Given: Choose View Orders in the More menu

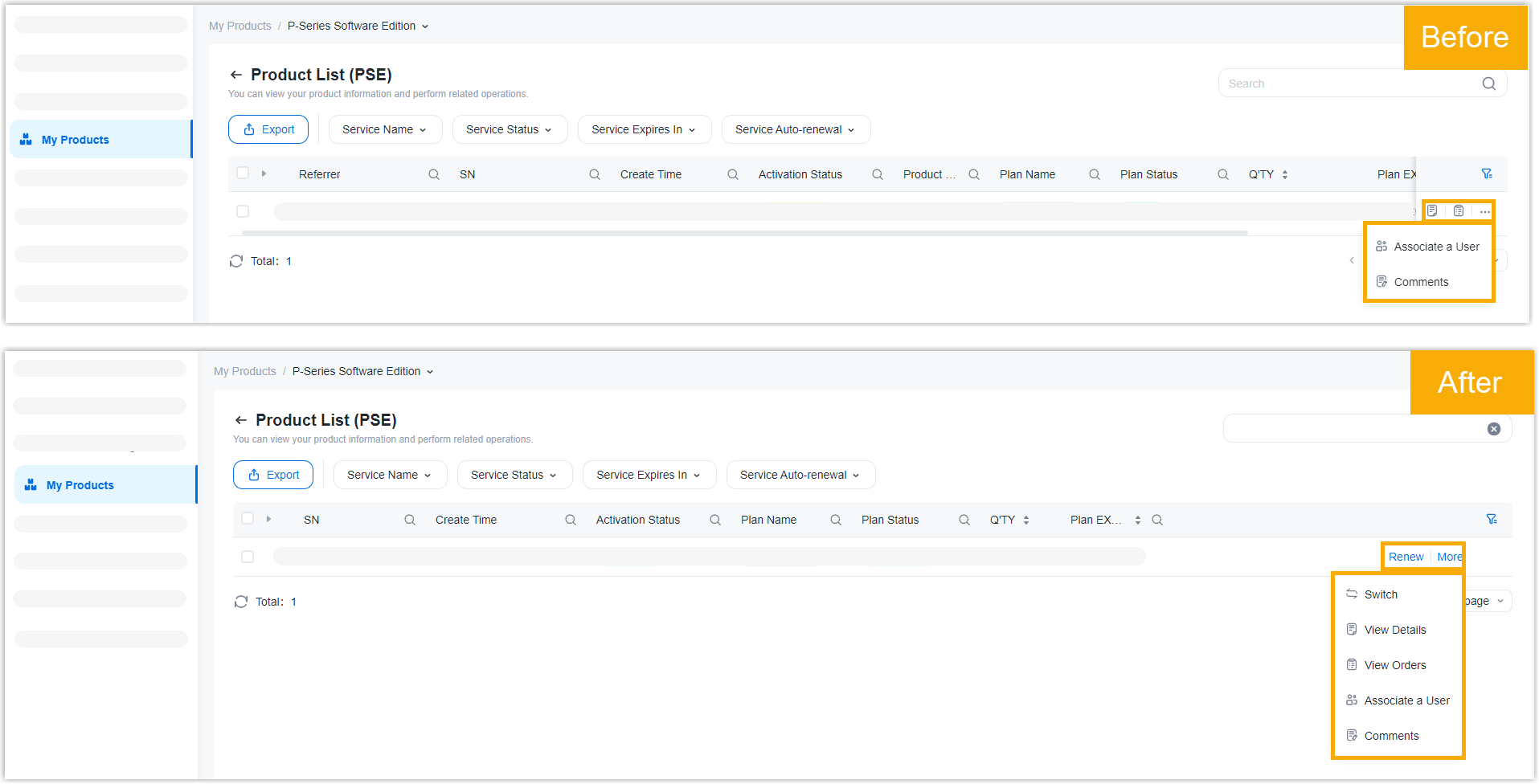Looking at the screenshot, I should pos(1395,665).
